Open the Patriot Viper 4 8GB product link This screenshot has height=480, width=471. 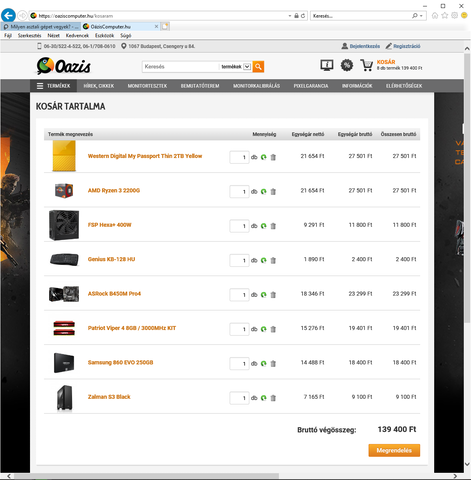[132, 328]
